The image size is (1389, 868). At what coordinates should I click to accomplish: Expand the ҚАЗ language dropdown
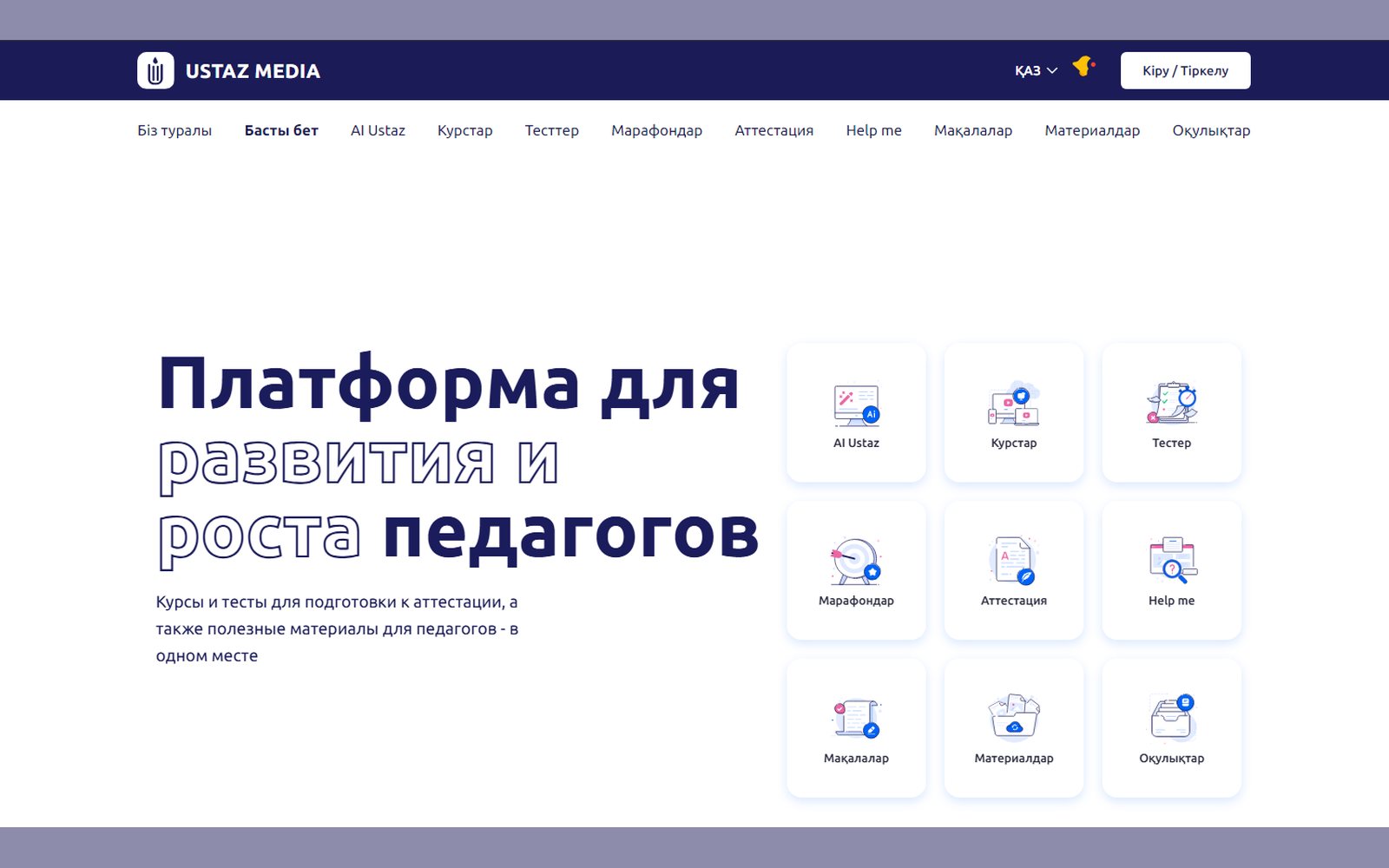(x=1037, y=70)
